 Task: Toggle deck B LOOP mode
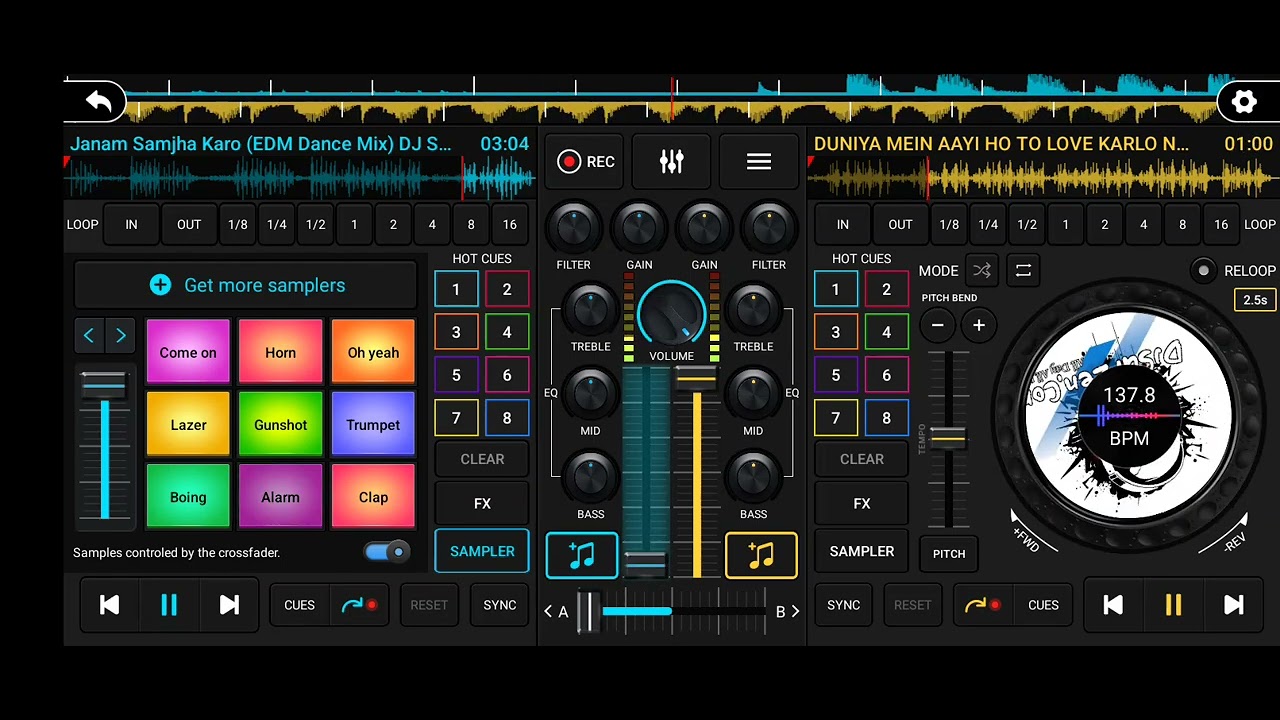pos(1260,225)
